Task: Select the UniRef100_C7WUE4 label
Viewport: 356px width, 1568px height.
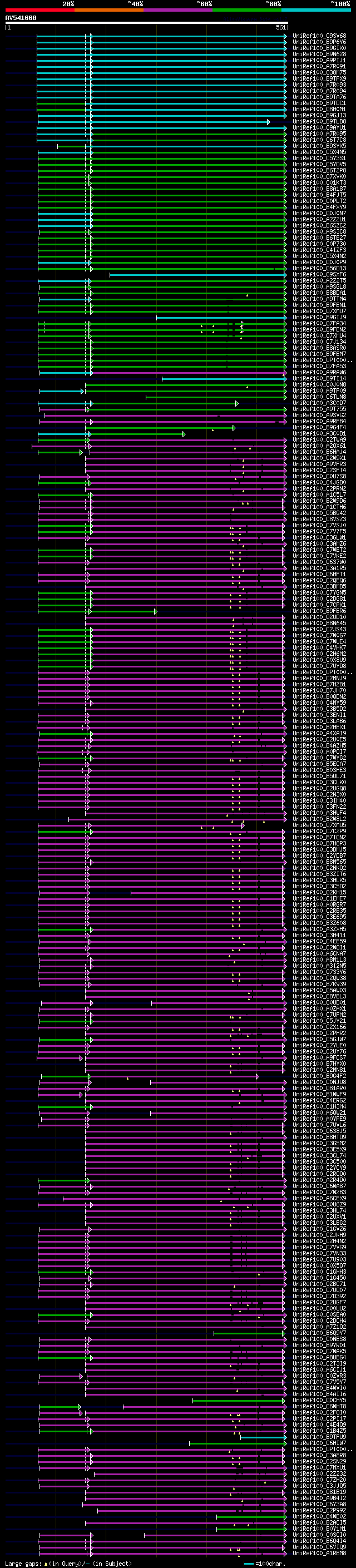Action: (x=319, y=641)
